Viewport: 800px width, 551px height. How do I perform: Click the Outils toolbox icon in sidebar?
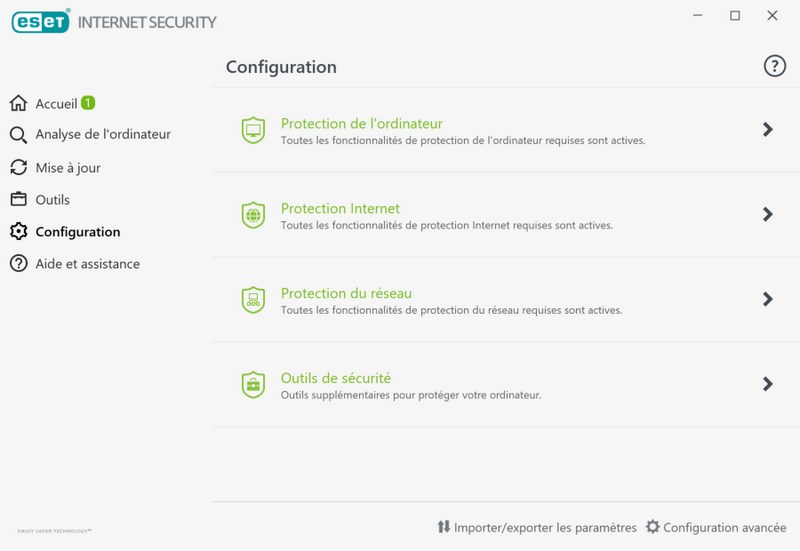(x=18, y=199)
